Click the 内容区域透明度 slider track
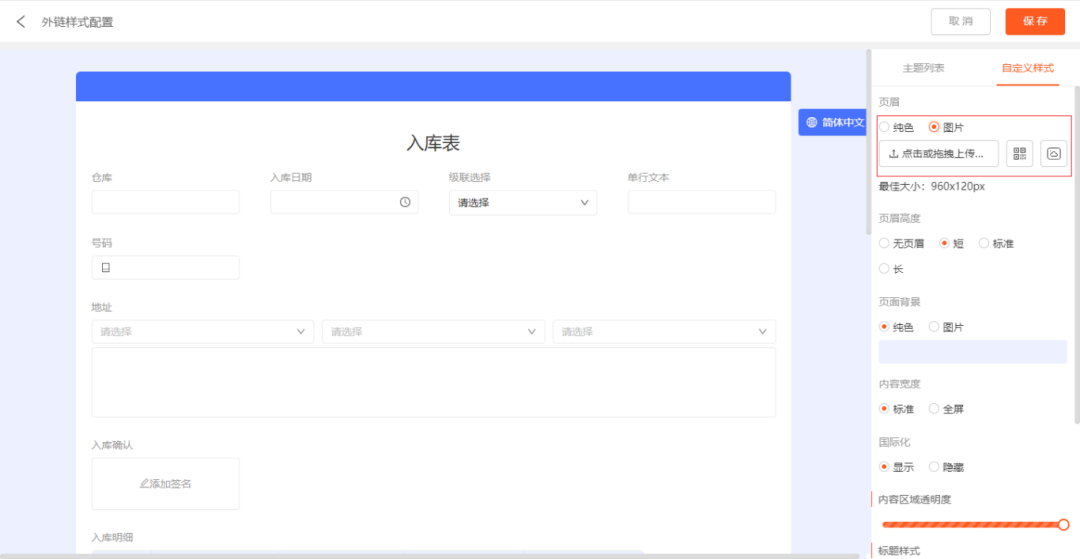Screen dimensions: 1080x559 [972, 525]
